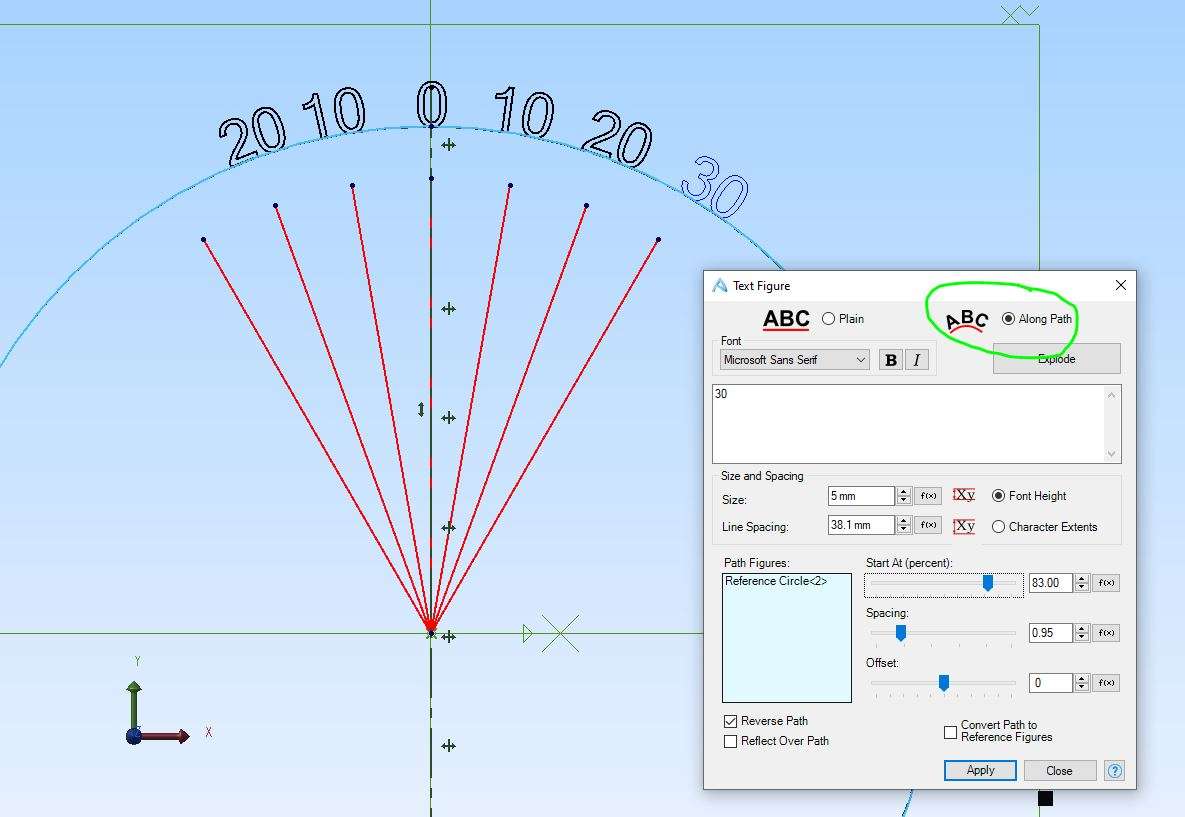This screenshot has width=1185, height=817.
Task: Click the Size field showing 5 mm
Action: pyautogui.click(x=861, y=496)
